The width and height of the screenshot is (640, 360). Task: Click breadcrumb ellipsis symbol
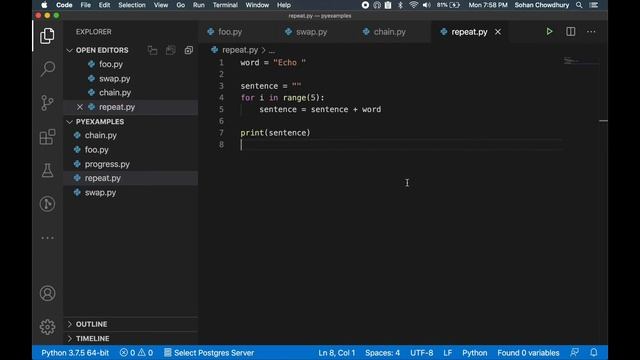[272, 50]
